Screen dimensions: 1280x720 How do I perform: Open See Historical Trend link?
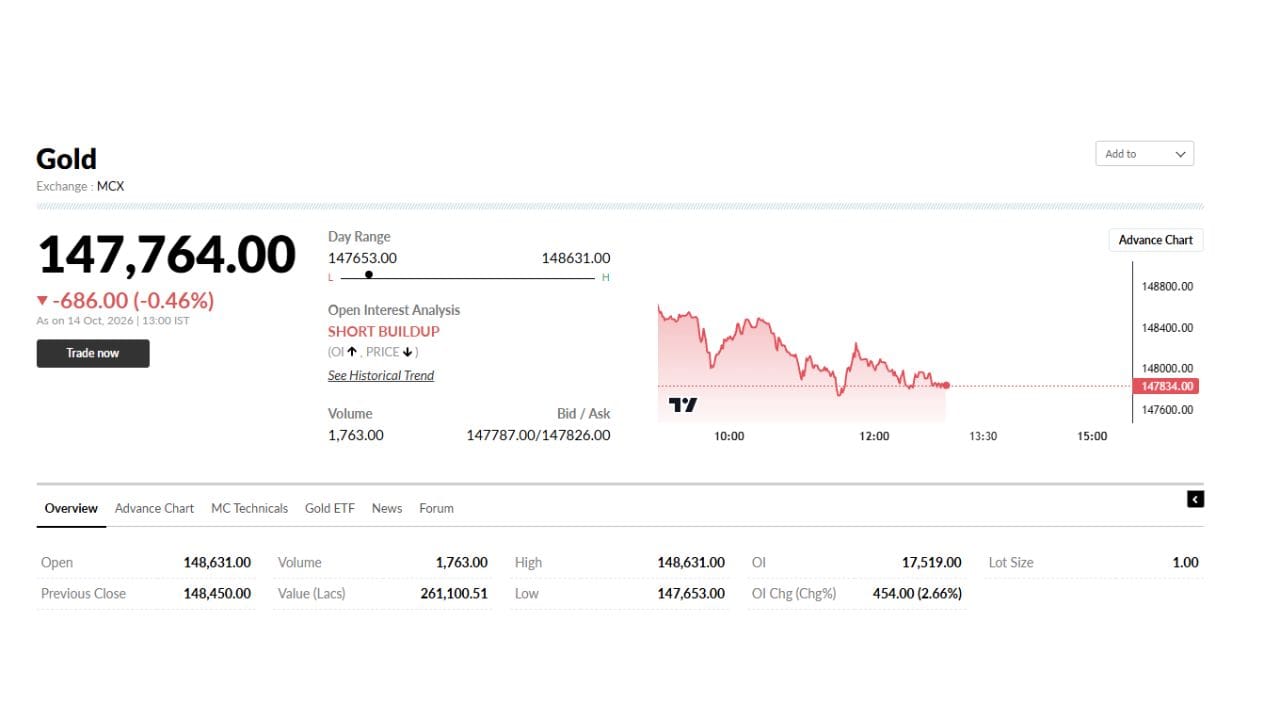[381, 375]
